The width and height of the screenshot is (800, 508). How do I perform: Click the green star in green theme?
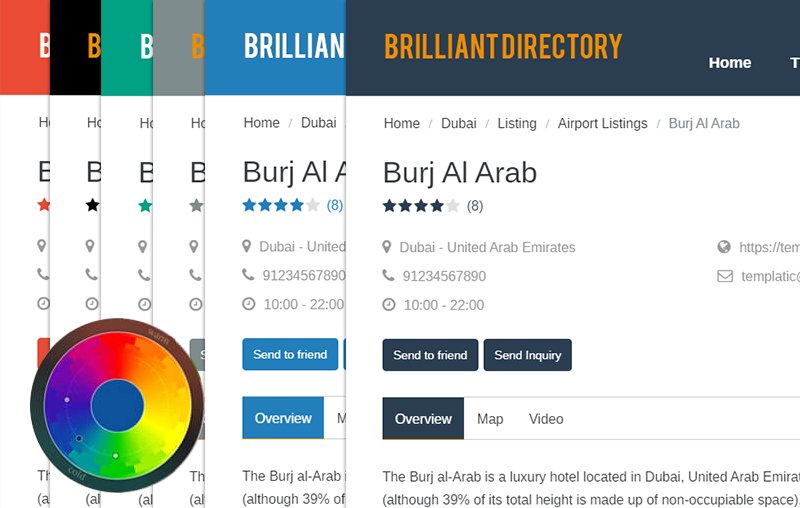coord(145,206)
